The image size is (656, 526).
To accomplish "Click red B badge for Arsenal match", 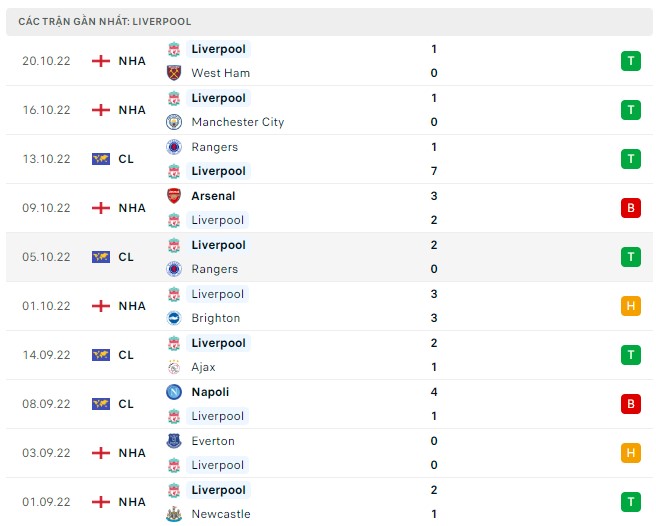I will coord(630,208).
